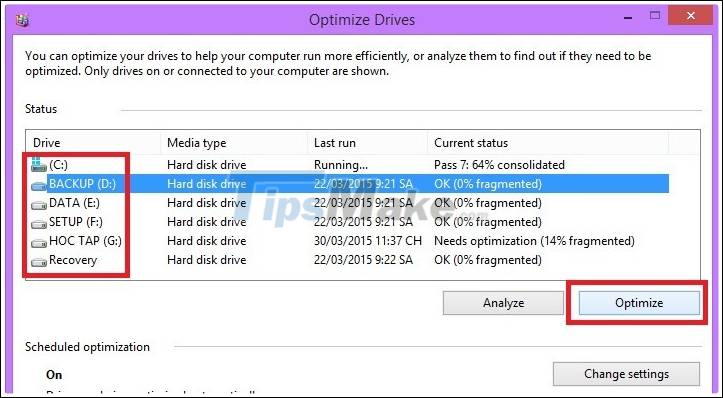Click the BACKUP (D:) drive icon
This screenshot has width=723, height=398.
[39, 185]
